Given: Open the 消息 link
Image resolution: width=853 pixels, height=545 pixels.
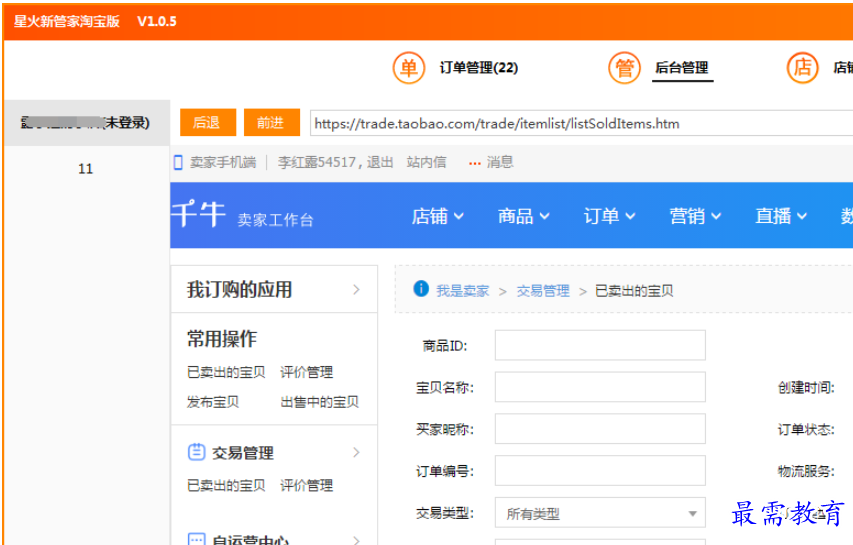Looking at the screenshot, I should point(500,162).
